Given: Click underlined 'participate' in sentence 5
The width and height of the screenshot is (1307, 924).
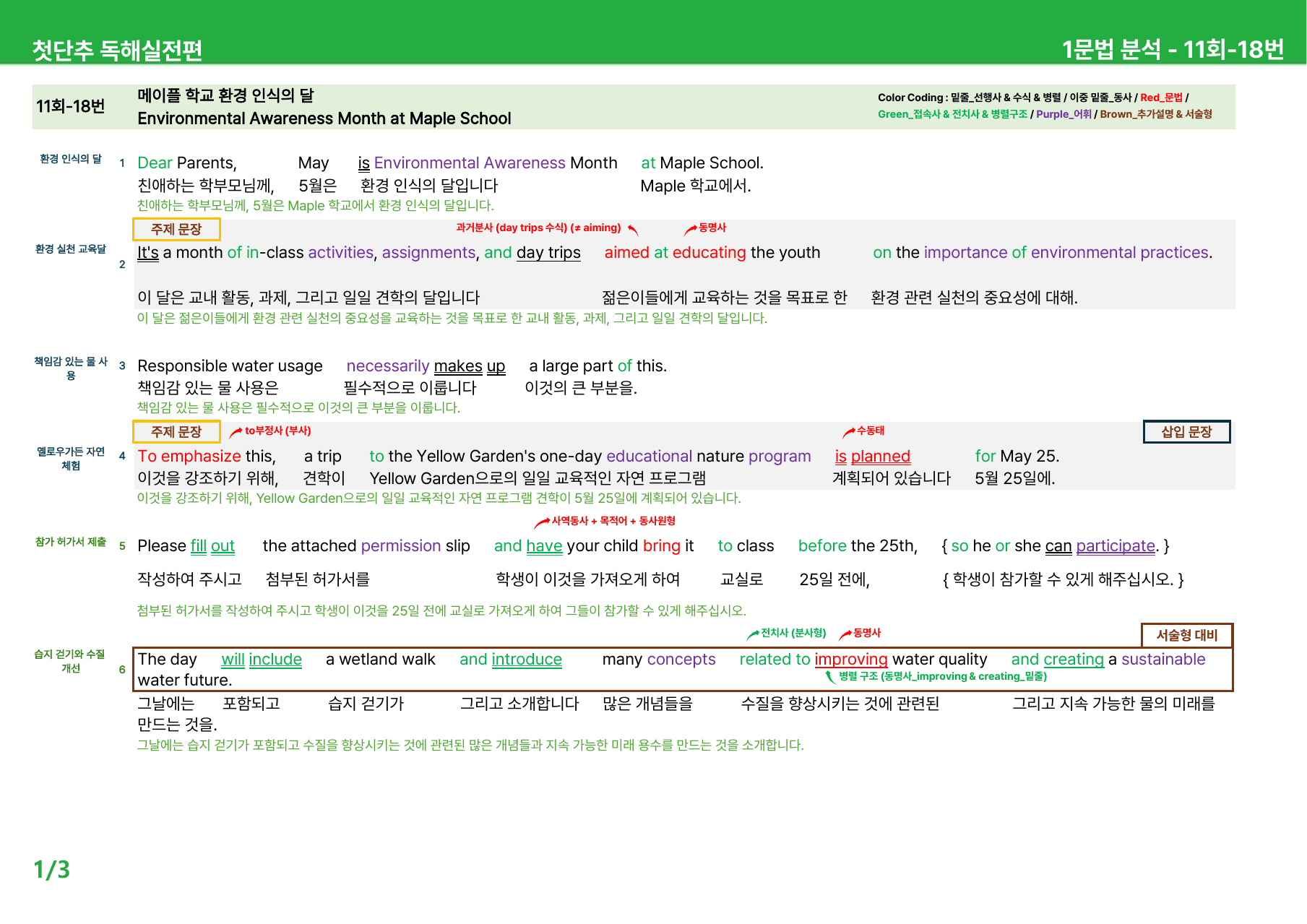Looking at the screenshot, I should click(1116, 546).
